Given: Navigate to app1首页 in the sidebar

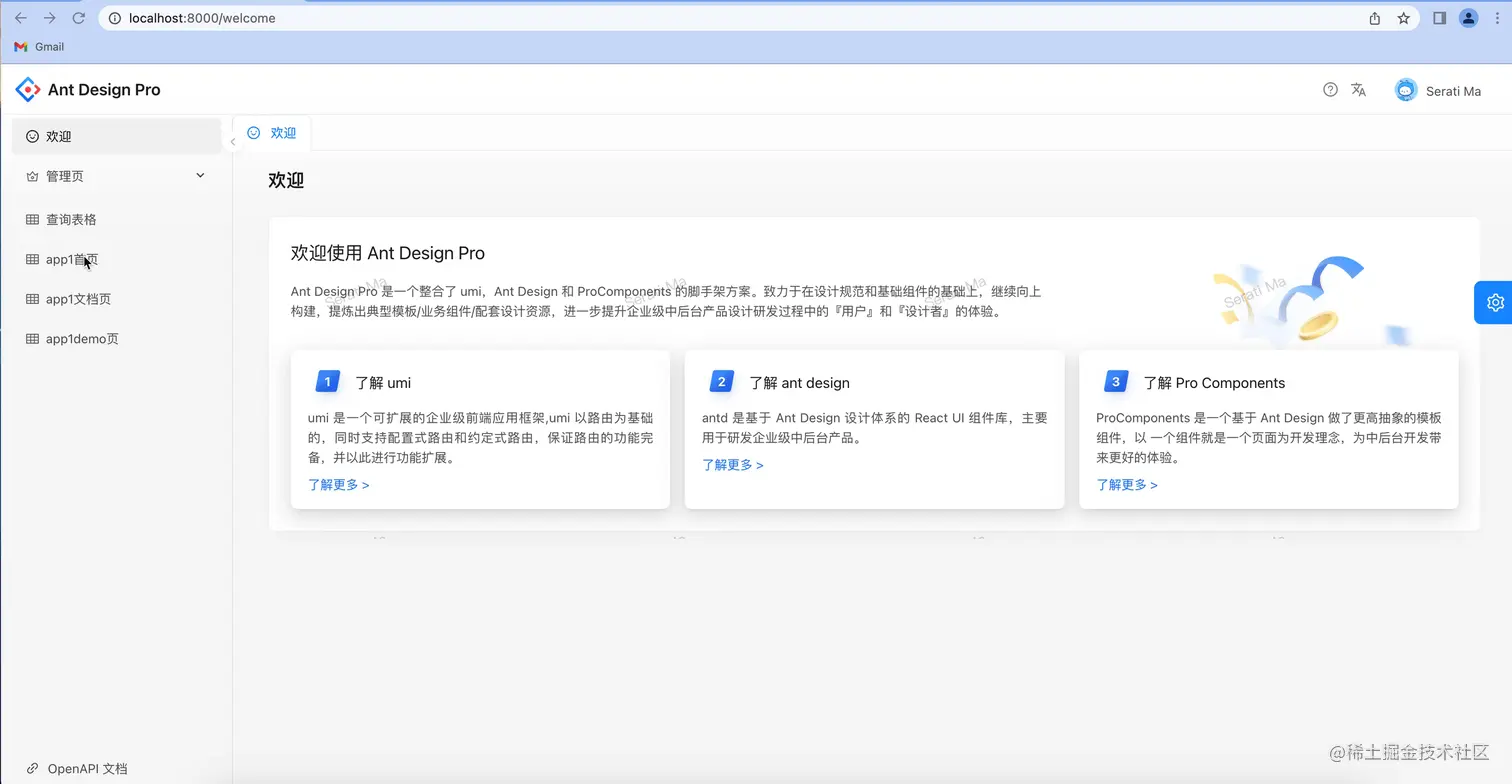Looking at the screenshot, I should pyautogui.click(x=116, y=259).
